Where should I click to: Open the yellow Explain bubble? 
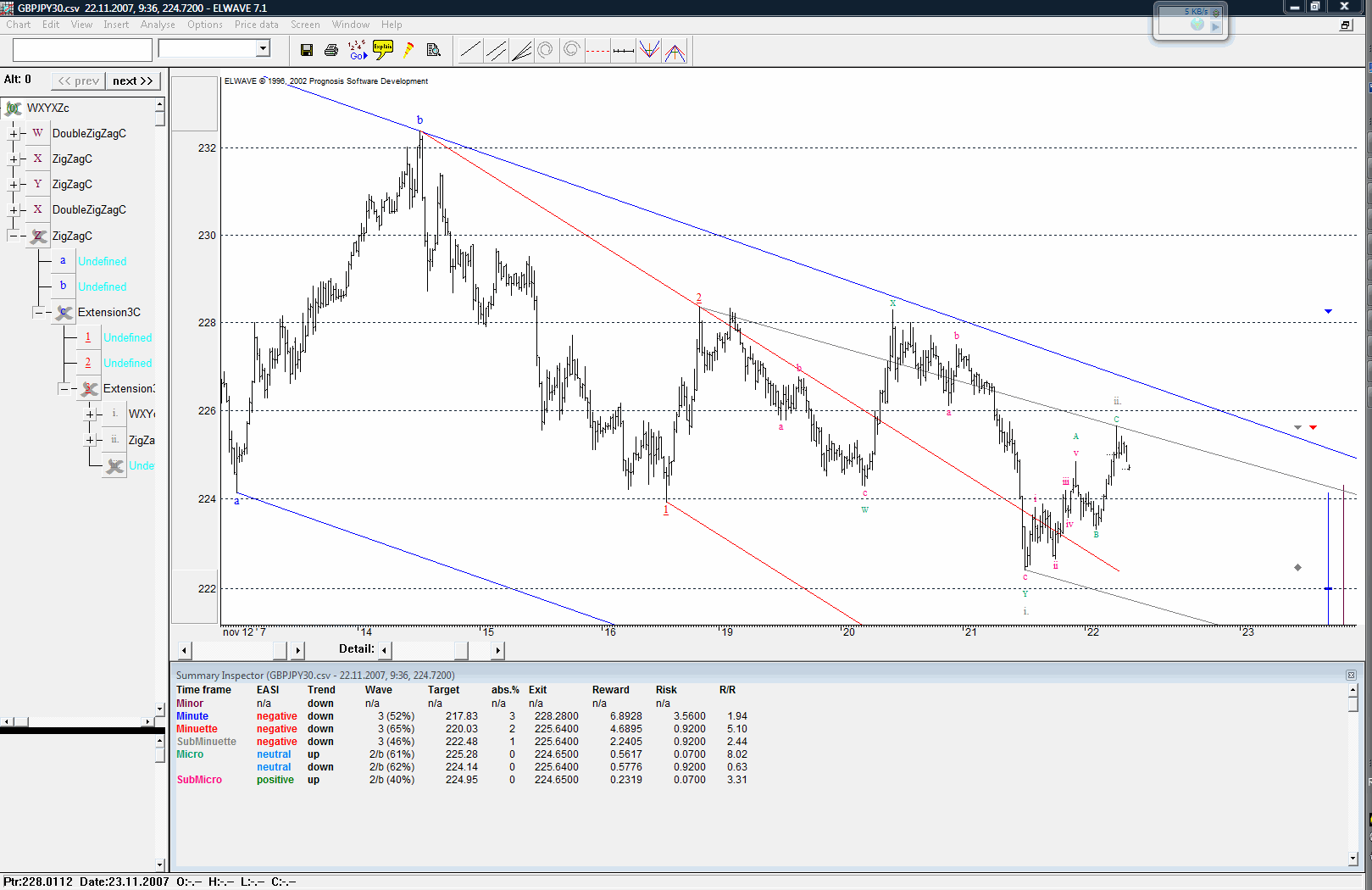[x=383, y=50]
